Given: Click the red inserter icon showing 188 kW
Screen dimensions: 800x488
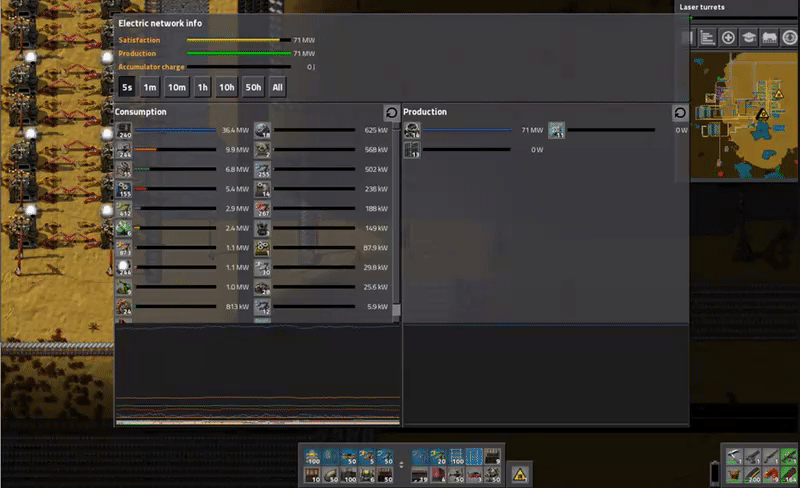Looking at the screenshot, I should pos(262,209).
